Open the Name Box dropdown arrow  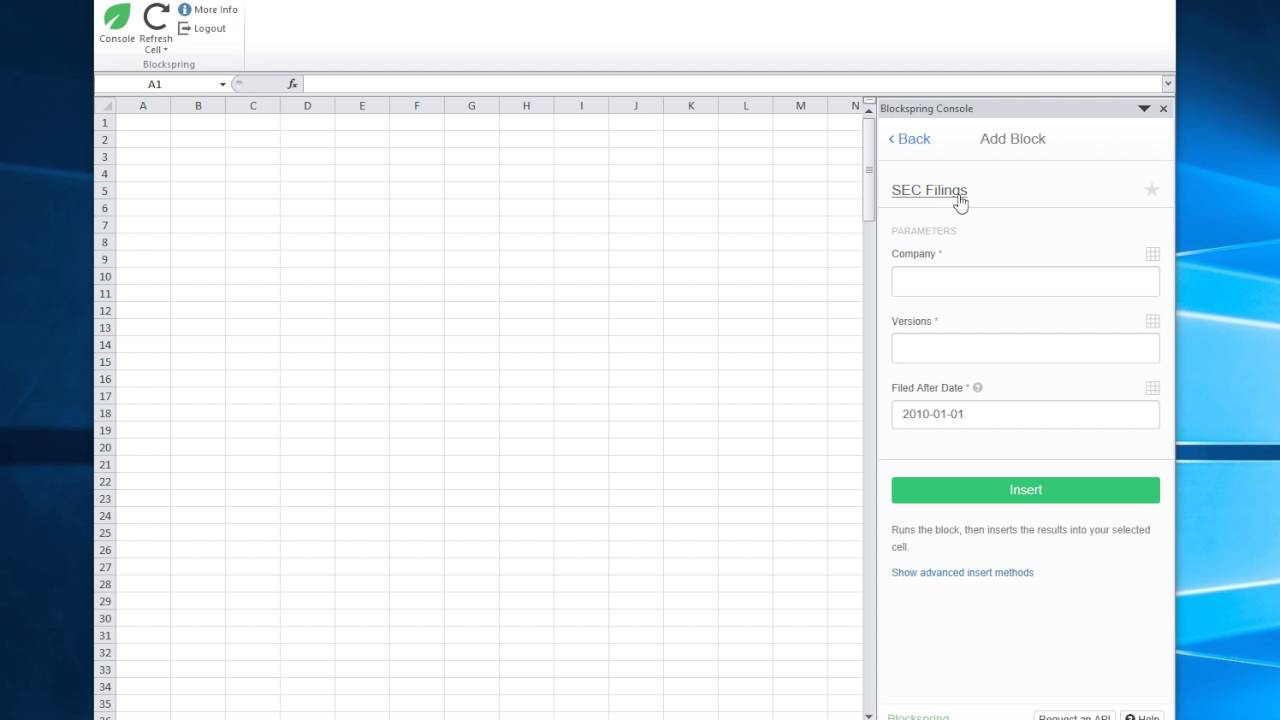[222, 85]
